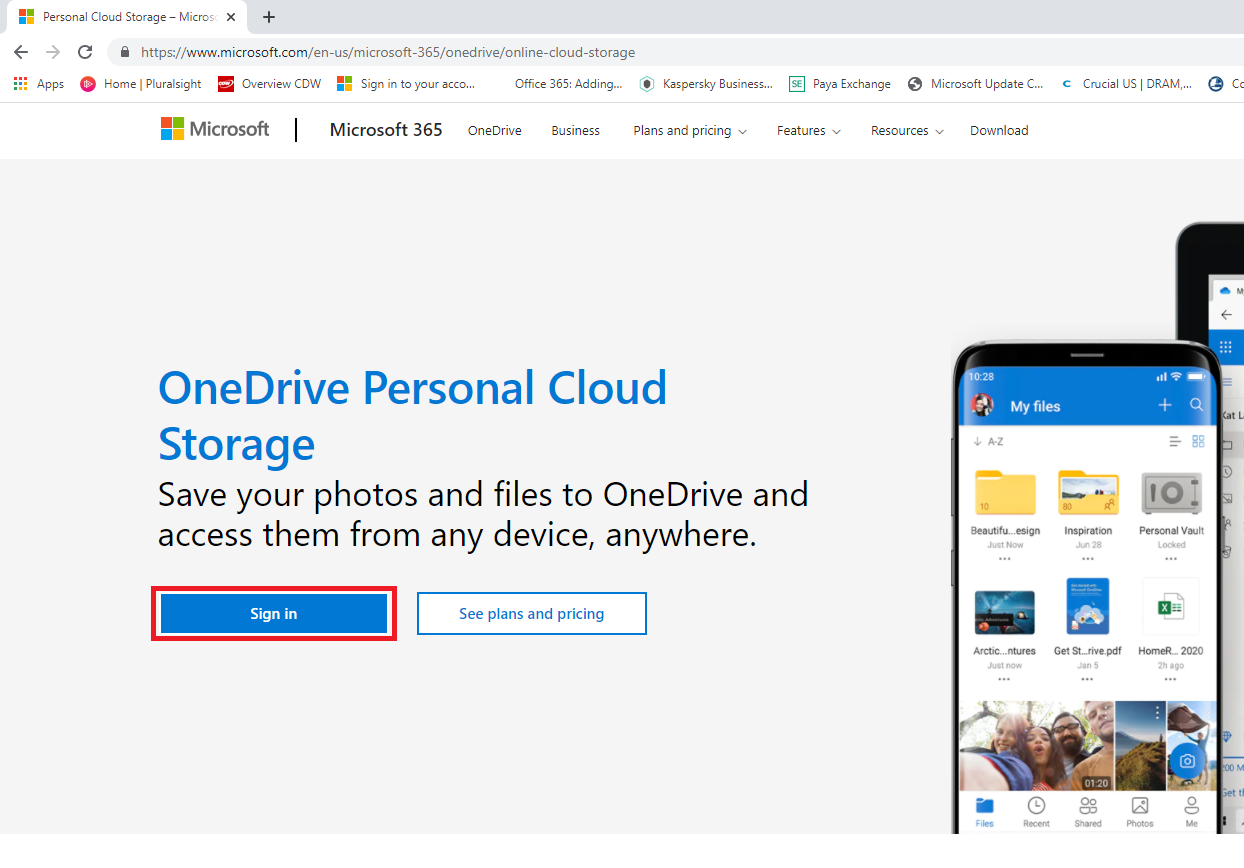Image resolution: width=1244 pixels, height=868 pixels.
Task: Switch to list view icon in phone app
Action: [1175, 441]
